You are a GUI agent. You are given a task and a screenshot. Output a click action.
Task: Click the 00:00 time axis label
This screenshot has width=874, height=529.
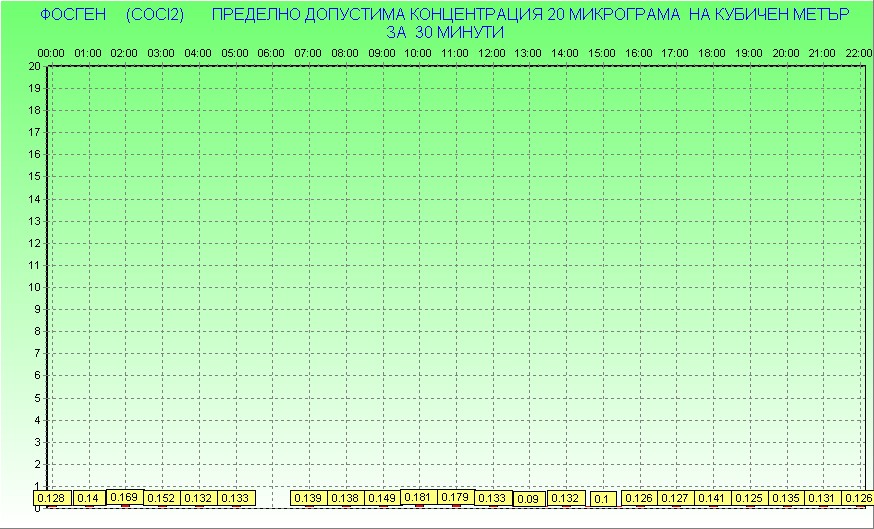click(51, 52)
